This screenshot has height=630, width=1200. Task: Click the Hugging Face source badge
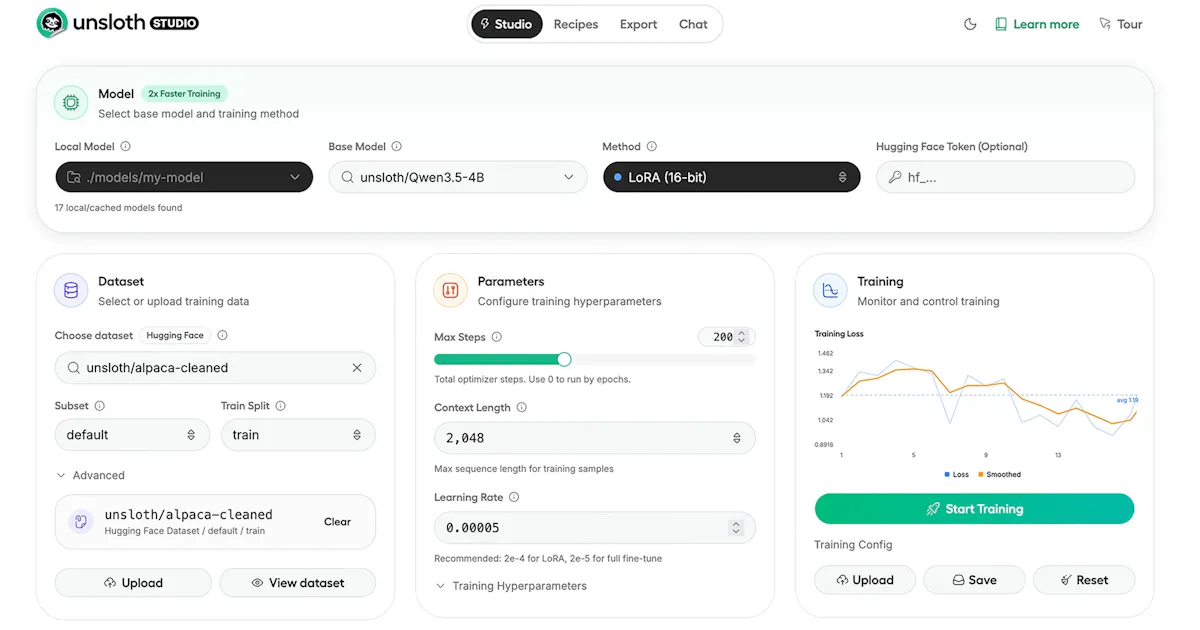(175, 336)
